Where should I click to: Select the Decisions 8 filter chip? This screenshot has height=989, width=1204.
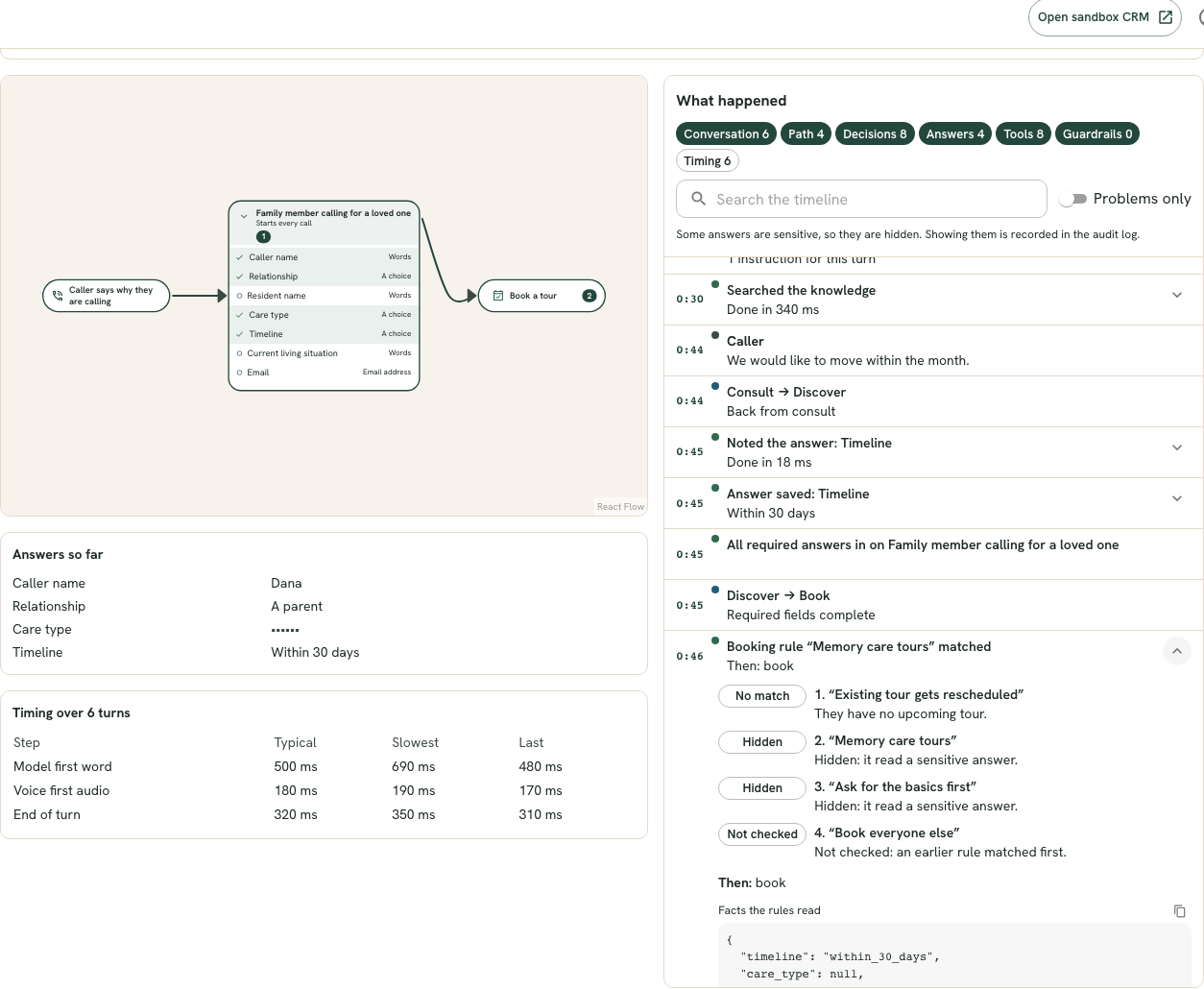pos(875,134)
